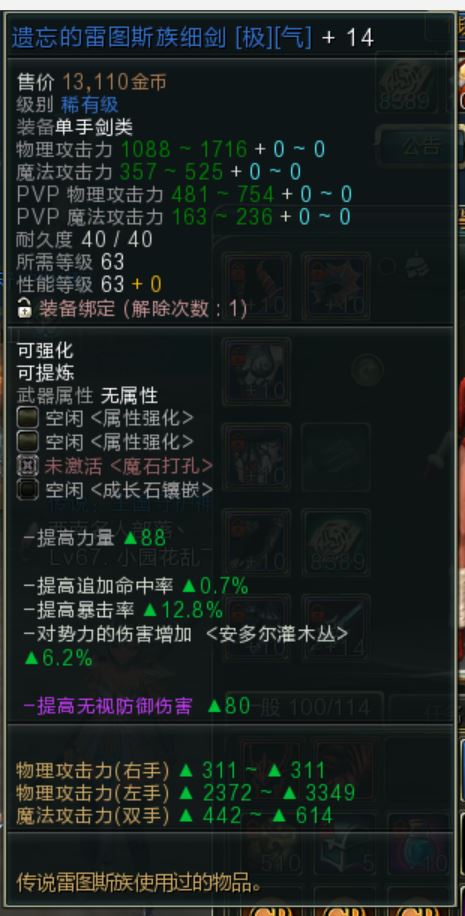Select the Lv67 player name behind tooltip

point(127,558)
